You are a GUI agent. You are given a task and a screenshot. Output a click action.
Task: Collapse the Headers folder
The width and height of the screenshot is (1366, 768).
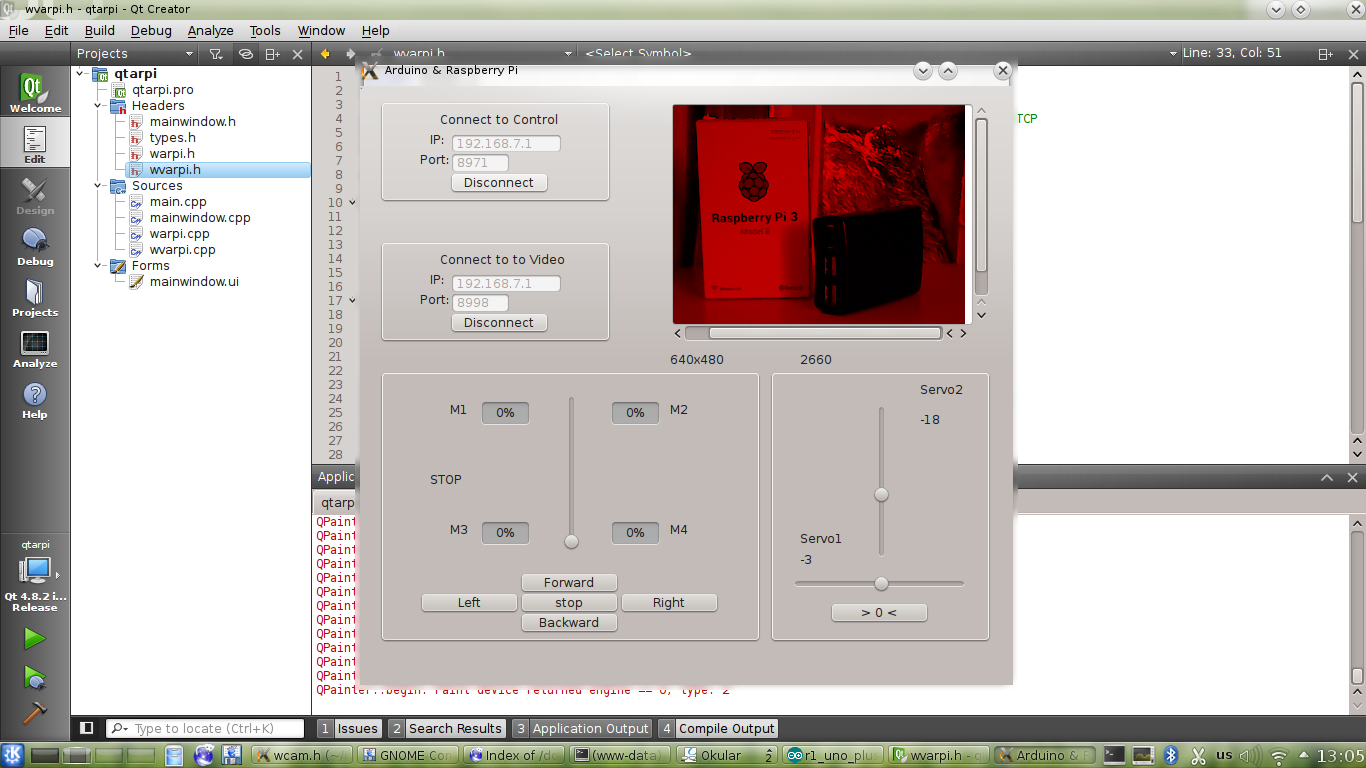click(x=99, y=105)
